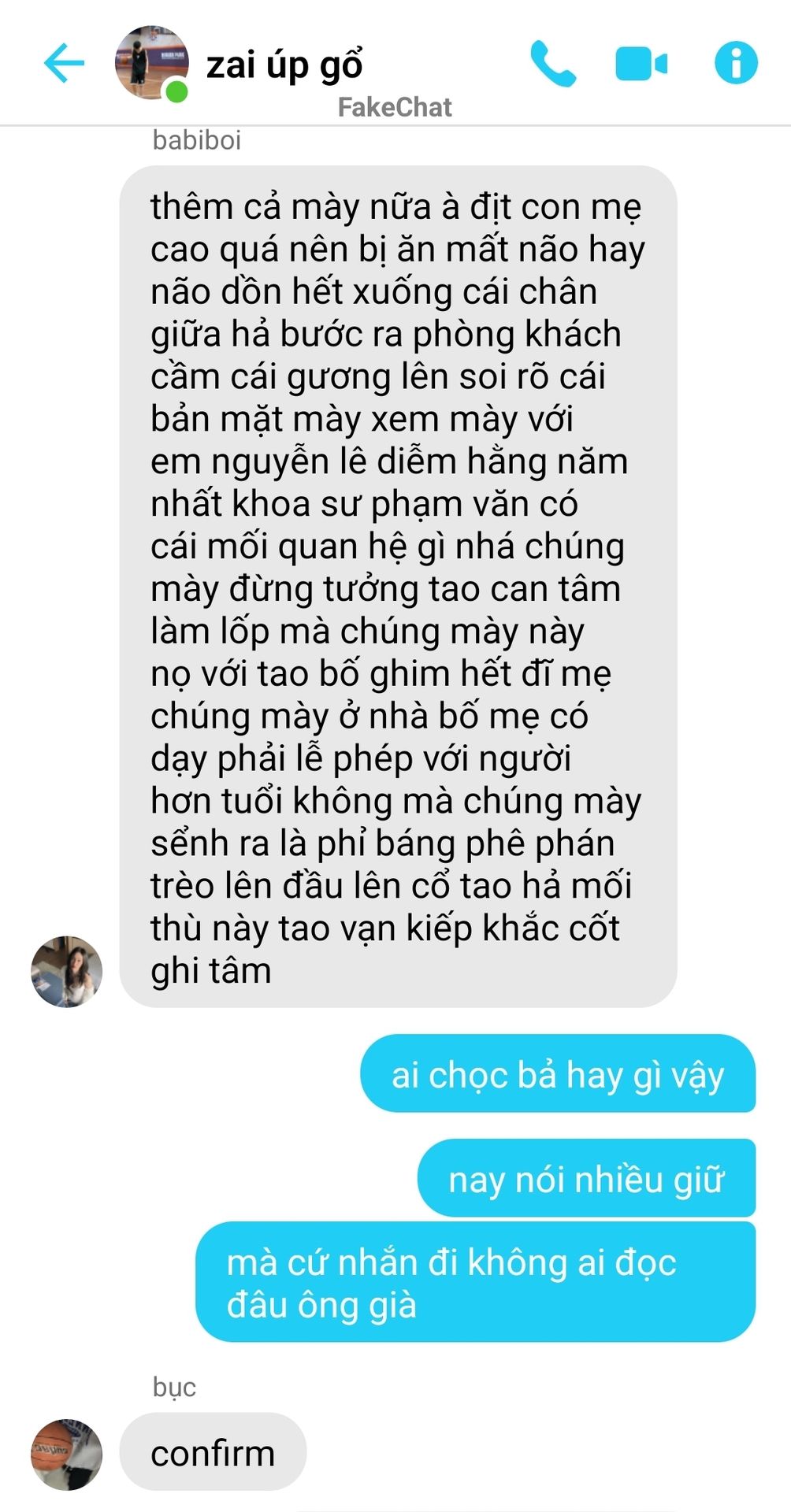Tap the green online status dot
The image size is (791, 1512).
pos(176,91)
